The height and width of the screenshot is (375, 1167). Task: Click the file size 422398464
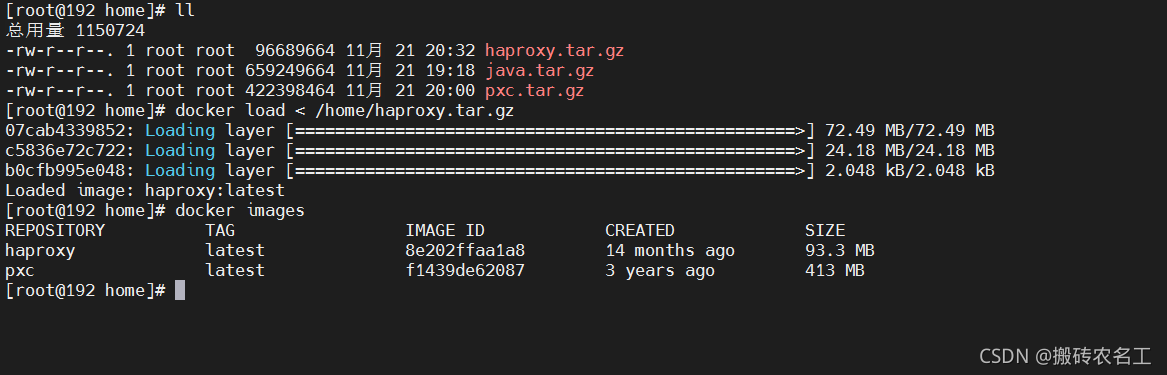tap(290, 92)
